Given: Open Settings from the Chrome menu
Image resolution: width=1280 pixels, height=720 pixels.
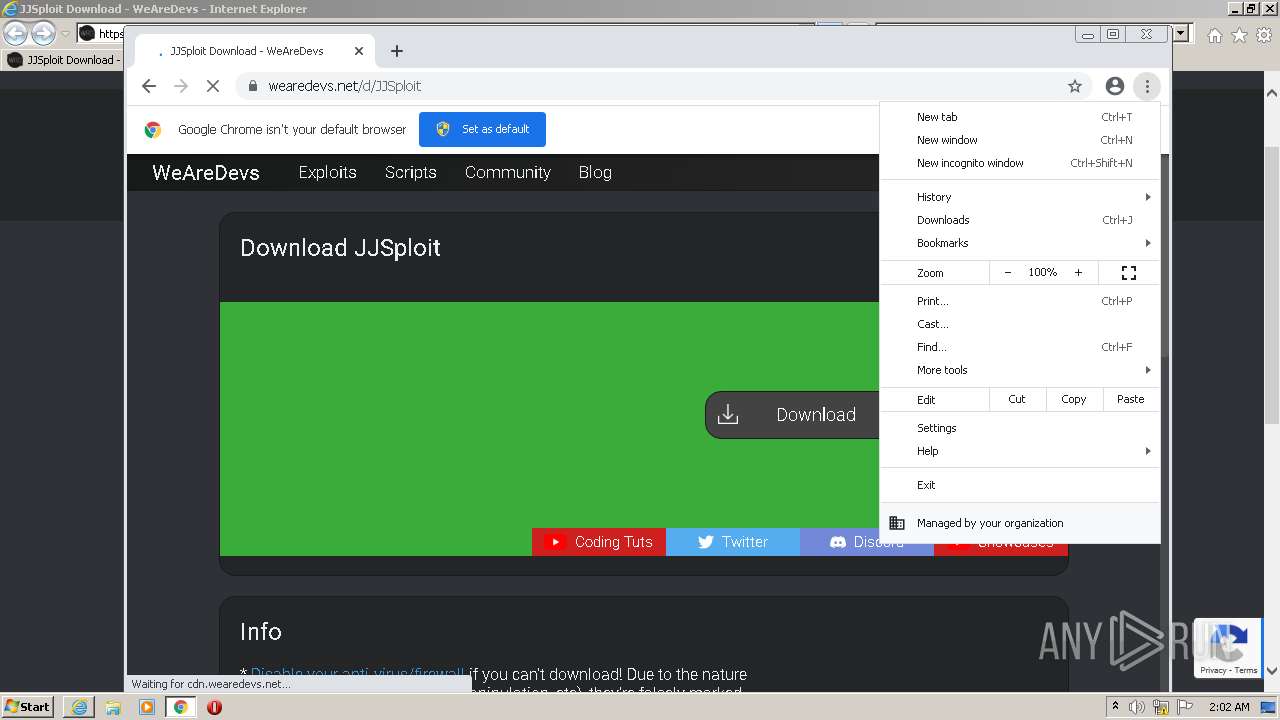Looking at the screenshot, I should tap(1020, 428).
